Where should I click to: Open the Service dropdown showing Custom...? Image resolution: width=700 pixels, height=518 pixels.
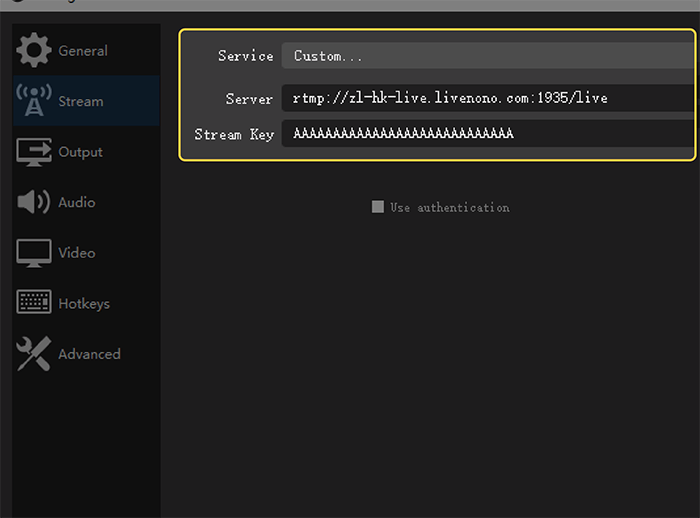click(488, 56)
